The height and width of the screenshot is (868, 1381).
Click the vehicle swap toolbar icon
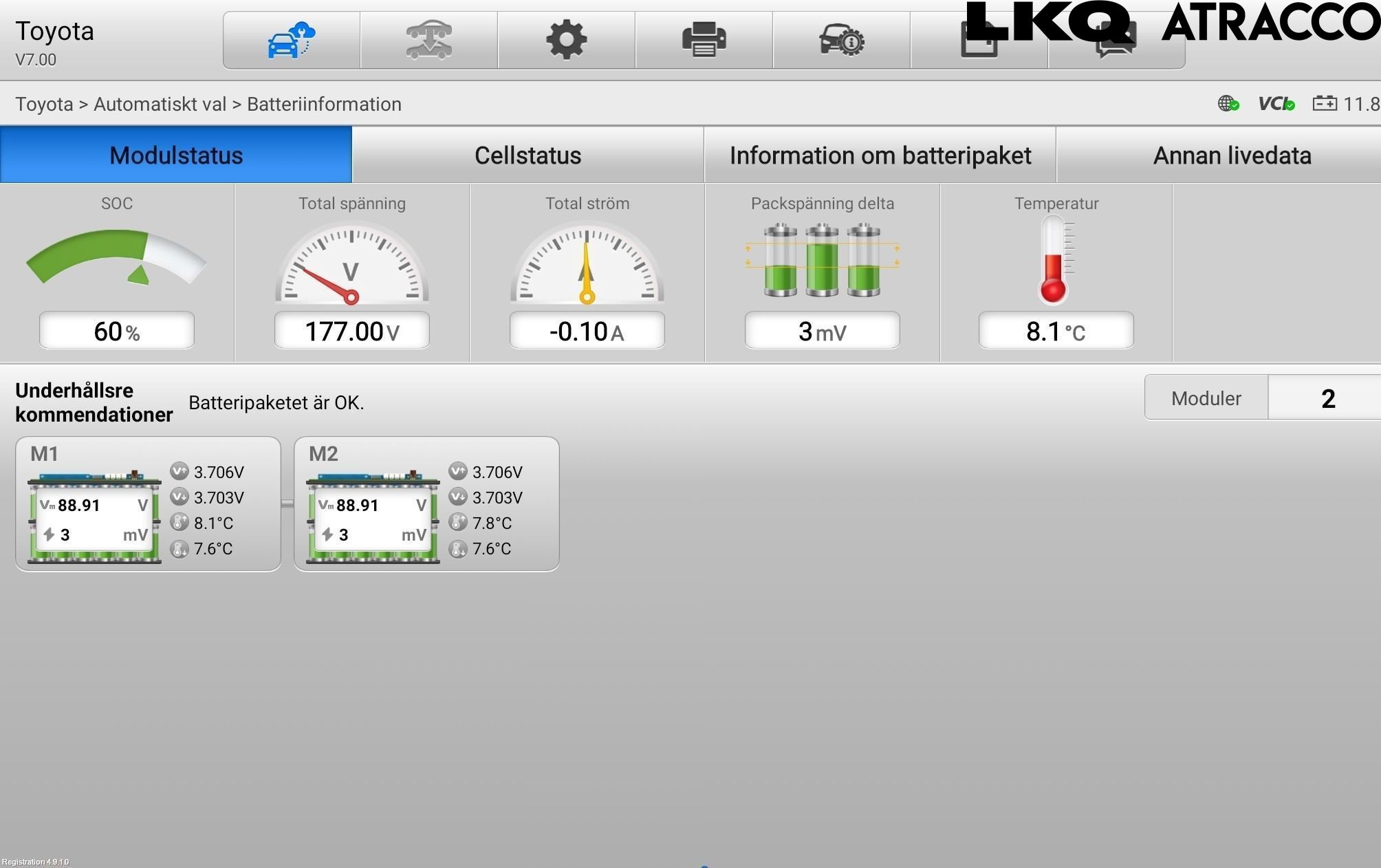[x=428, y=40]
